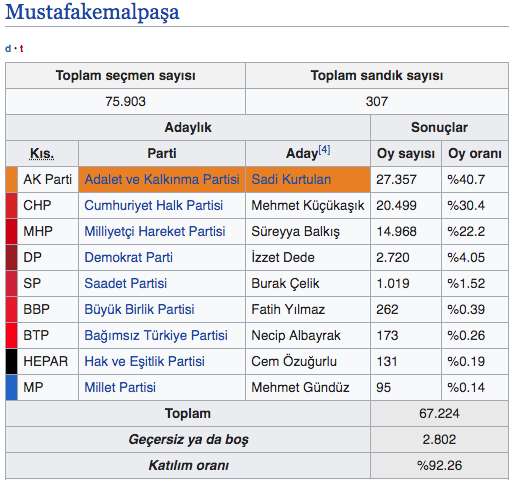This screenshot has width=509, height=480.
Task: Click the 'Oy oranı' column header
Action: [x=475, y=154]
